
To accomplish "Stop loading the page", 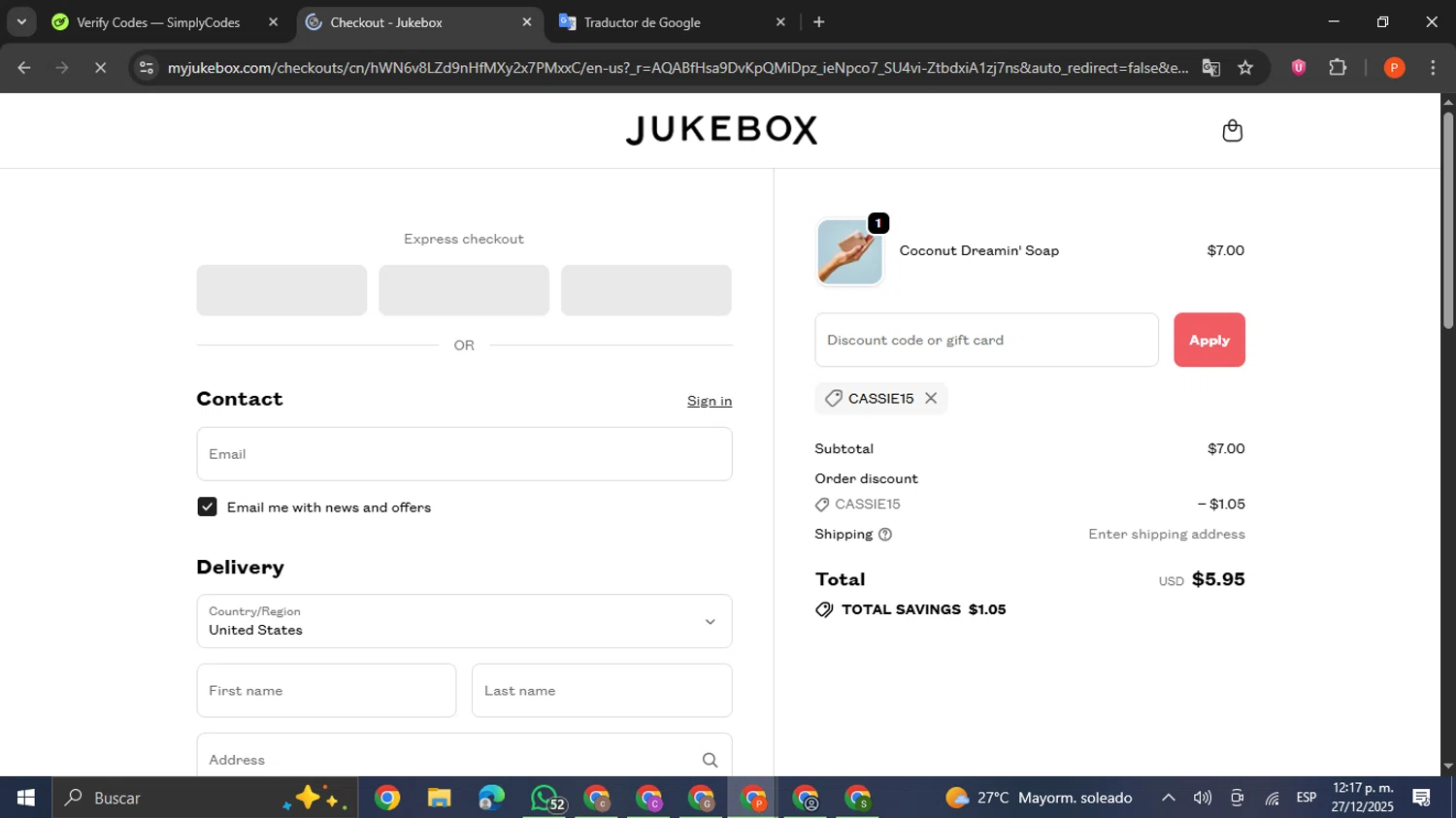I will pyautogui.click(x=100, y=68).
